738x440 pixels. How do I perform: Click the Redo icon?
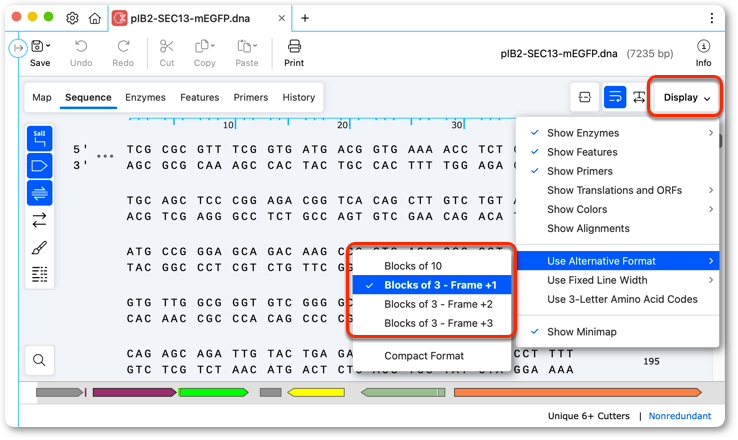[123, 46]
